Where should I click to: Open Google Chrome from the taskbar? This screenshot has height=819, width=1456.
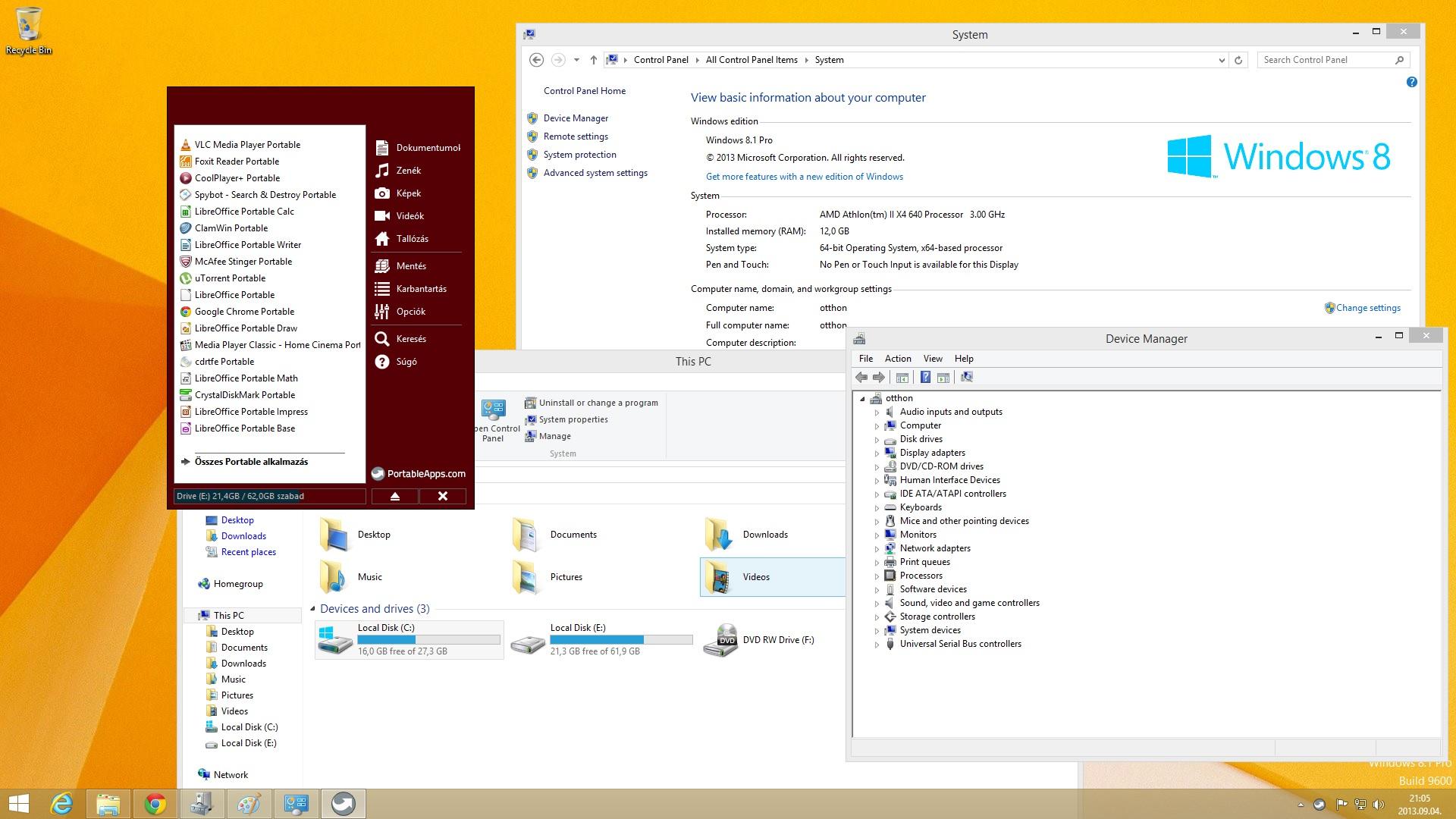pos(155,804)
